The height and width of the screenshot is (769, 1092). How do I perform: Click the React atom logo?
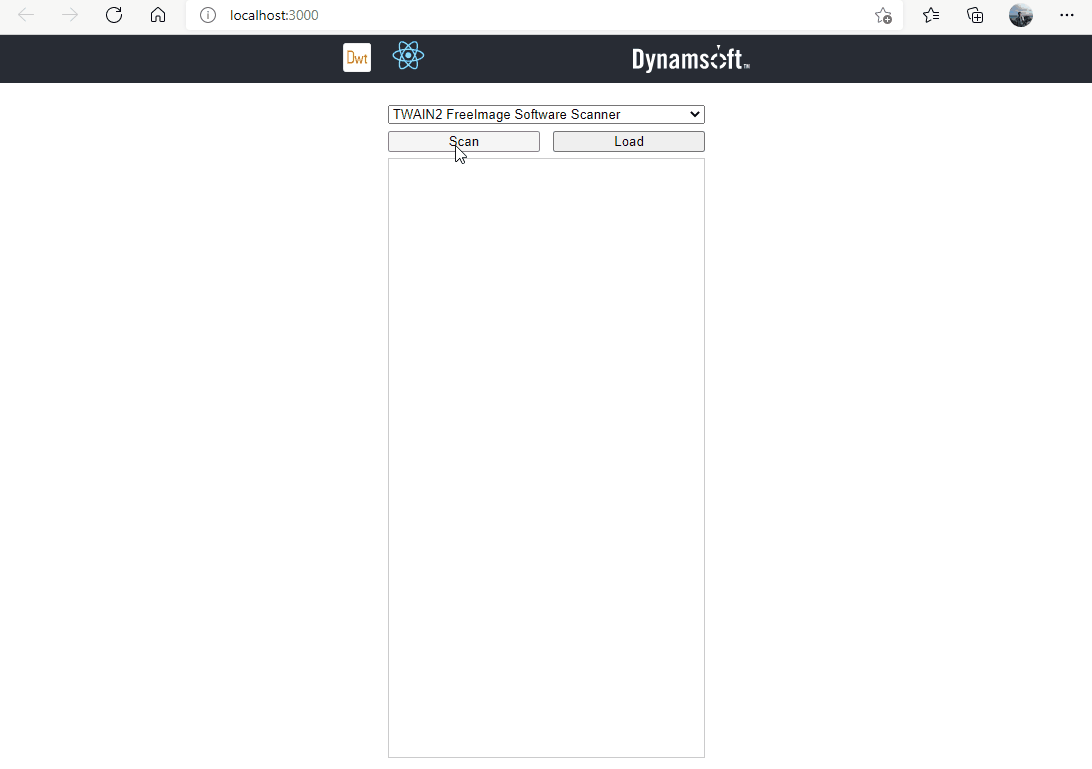pos(408,56)
